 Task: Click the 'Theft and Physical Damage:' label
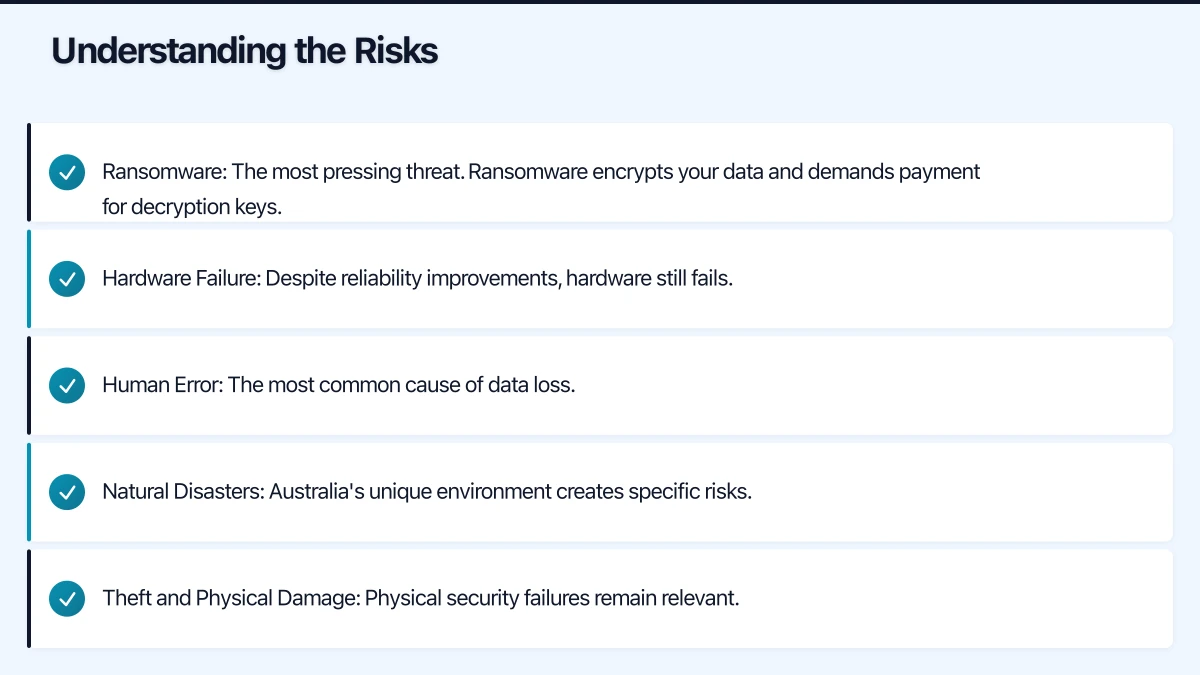[231, 599]
